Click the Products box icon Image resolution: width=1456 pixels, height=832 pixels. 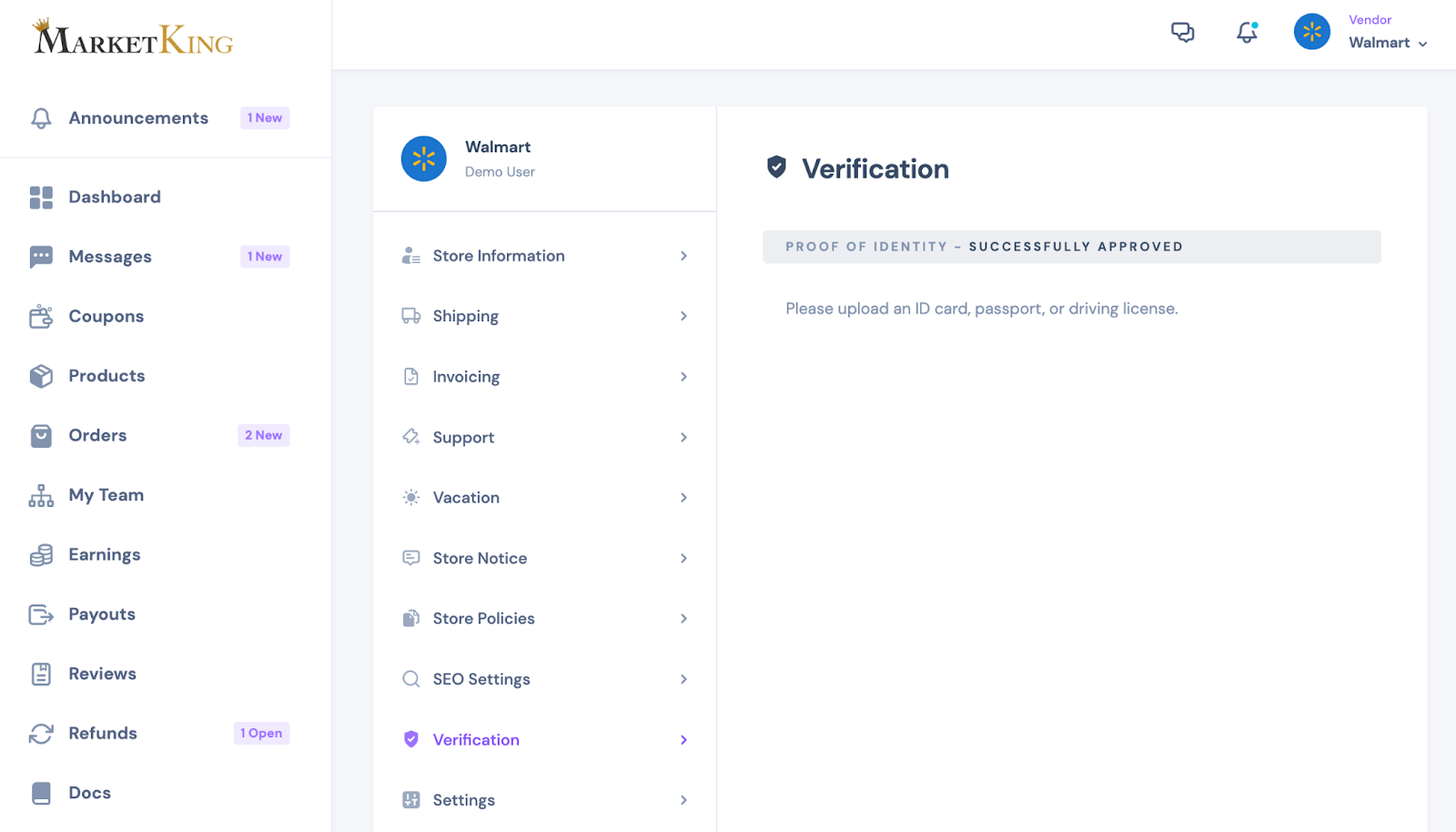click(41, 376)
